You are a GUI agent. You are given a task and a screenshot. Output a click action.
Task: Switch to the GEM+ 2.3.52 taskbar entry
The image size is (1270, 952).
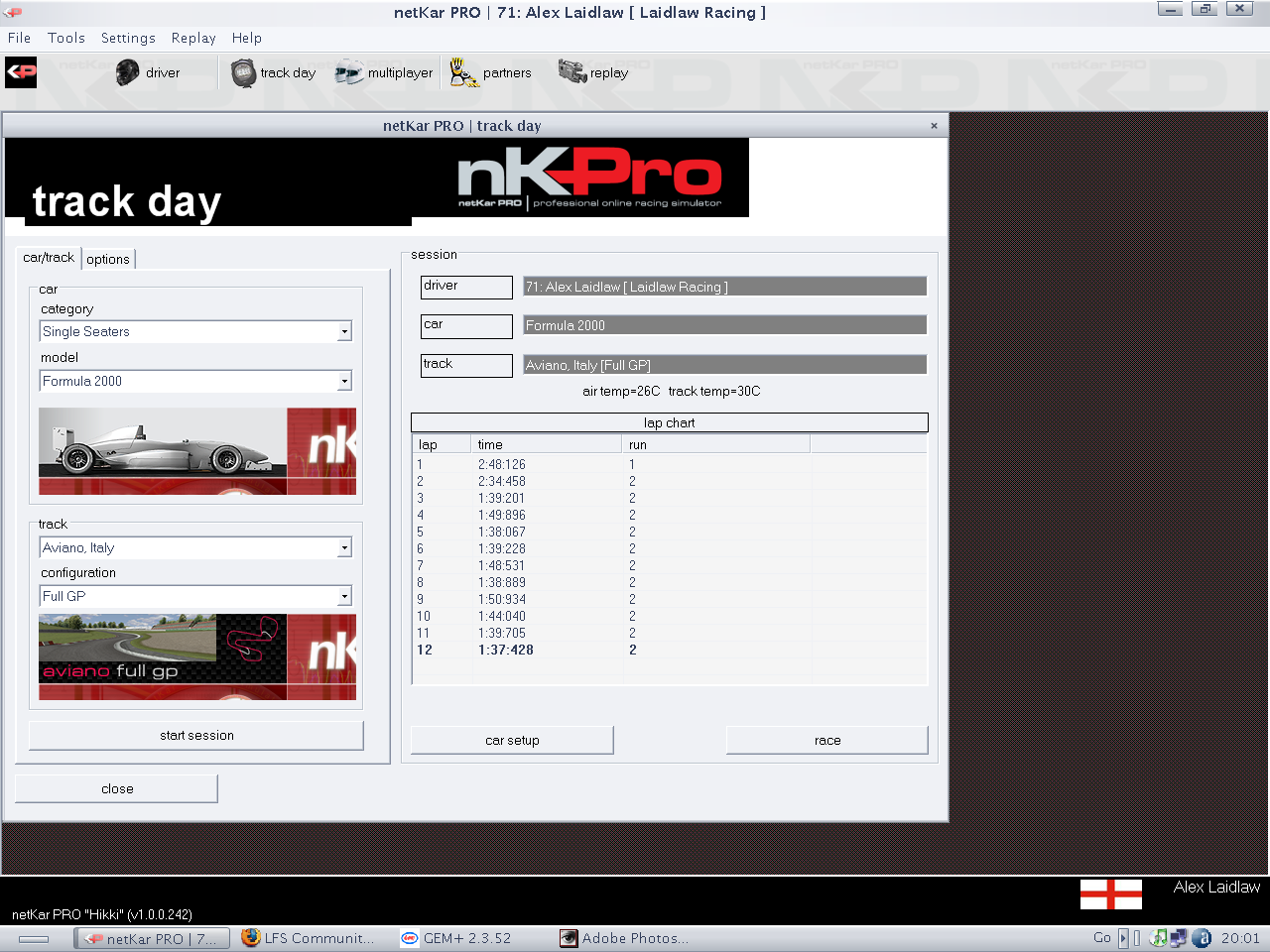pos(456,938)
